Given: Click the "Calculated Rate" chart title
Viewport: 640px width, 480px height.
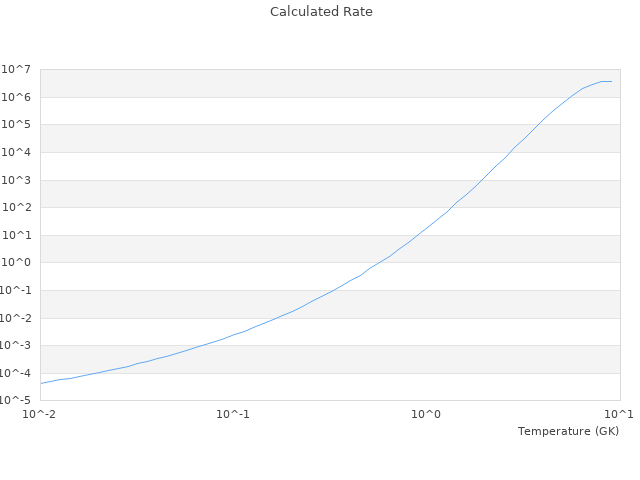Looking at the screenshot, I should point(320,12).
